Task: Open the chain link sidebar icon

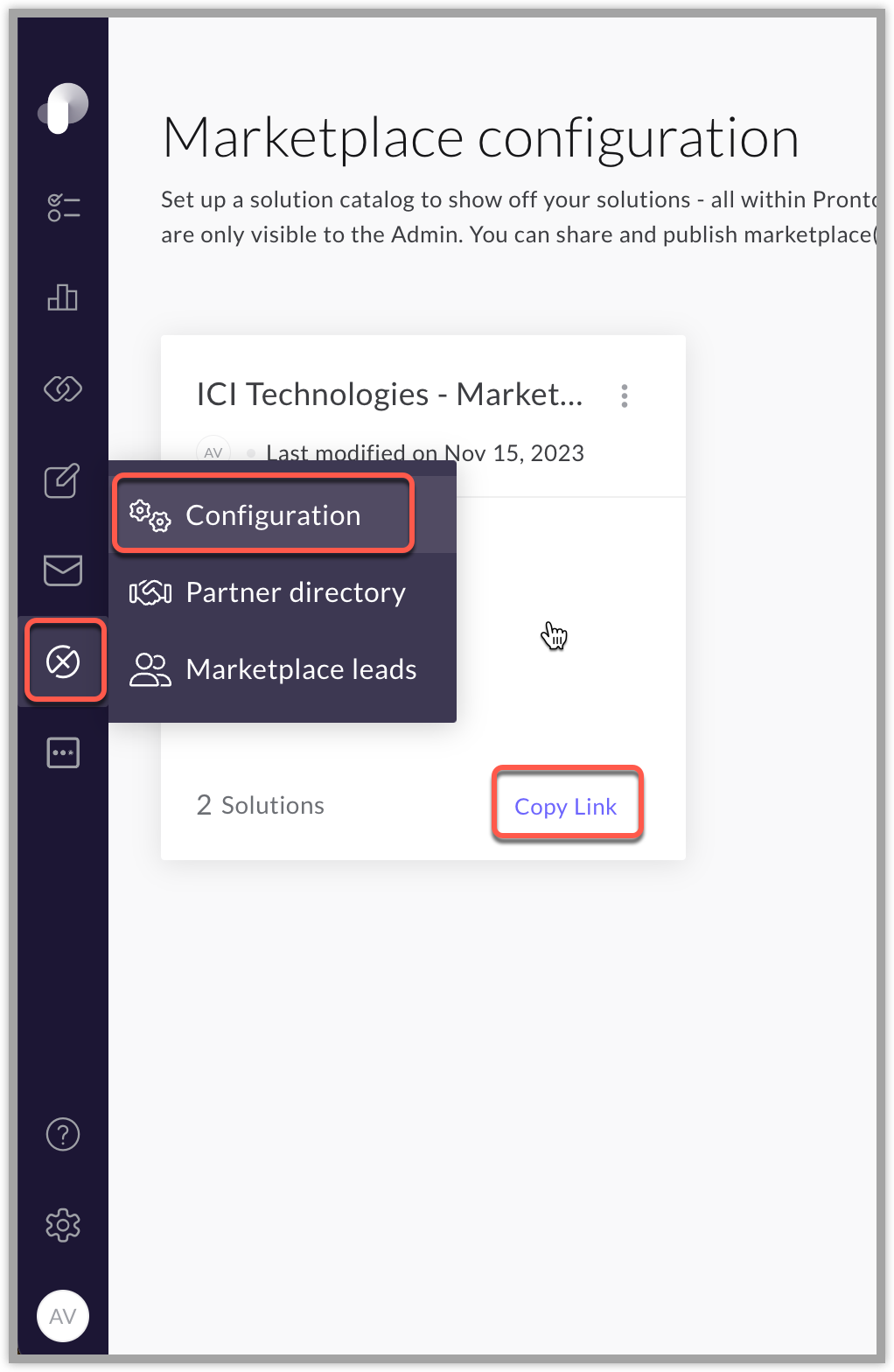Action: click(x=63, y=388)
